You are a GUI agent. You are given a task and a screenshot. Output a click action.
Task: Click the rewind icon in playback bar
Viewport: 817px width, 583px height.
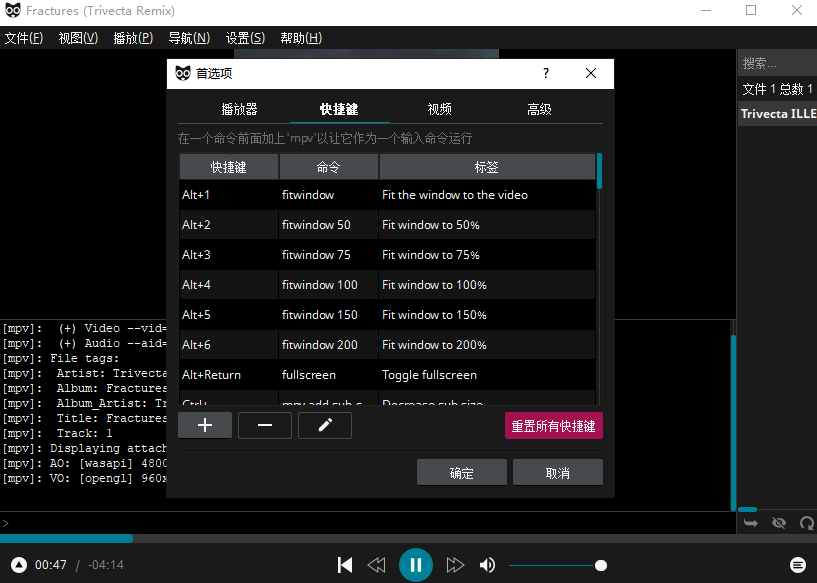coord(376,565)
